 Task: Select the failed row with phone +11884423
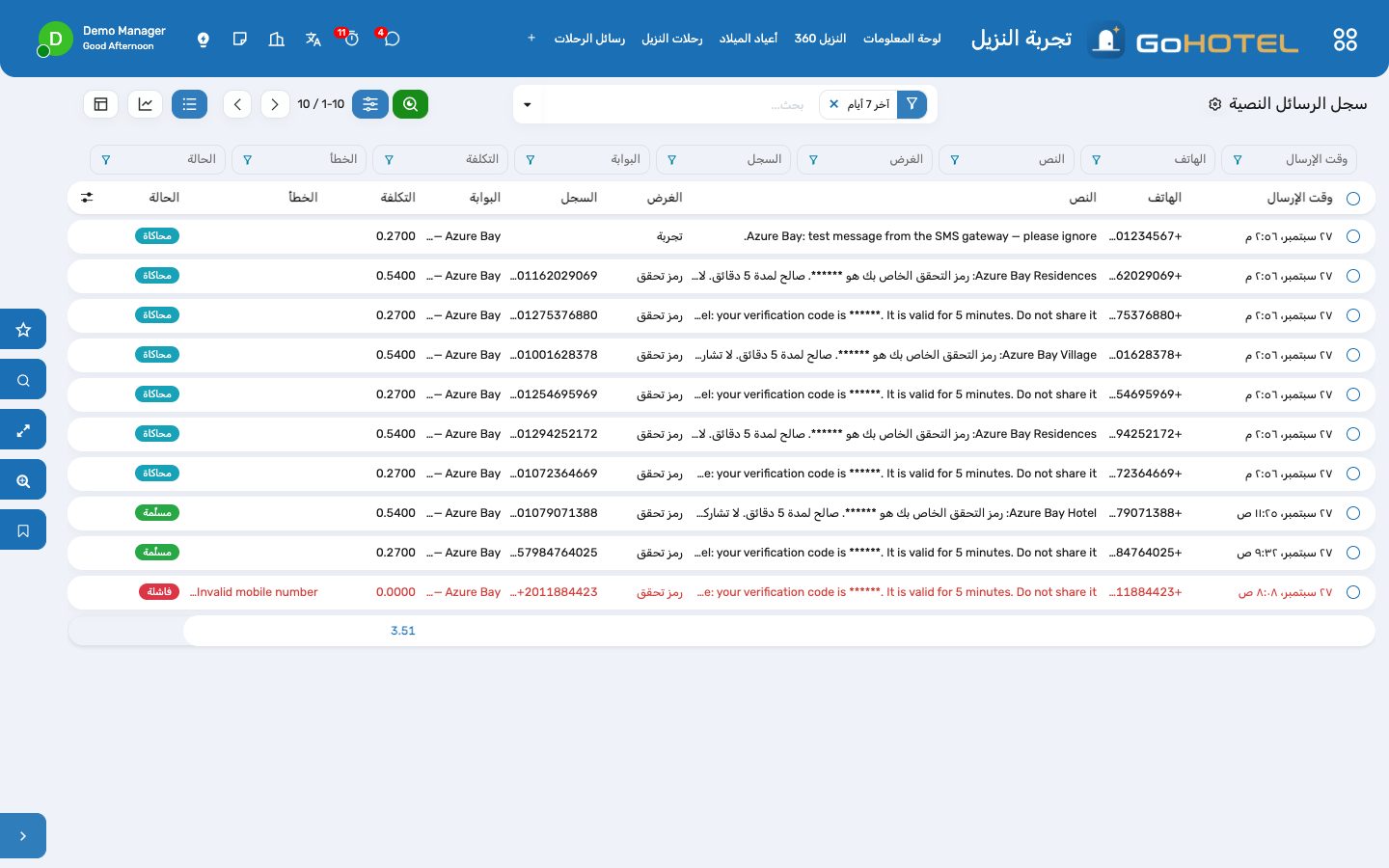1353,592
